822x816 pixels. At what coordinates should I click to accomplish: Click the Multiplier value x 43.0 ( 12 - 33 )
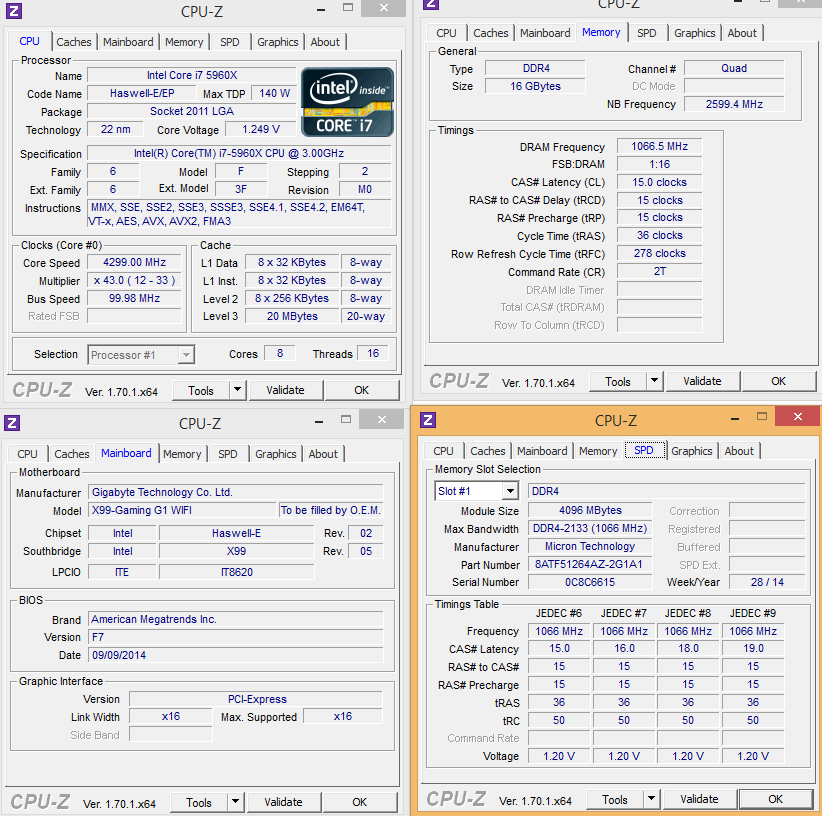[x=135, y=280]
